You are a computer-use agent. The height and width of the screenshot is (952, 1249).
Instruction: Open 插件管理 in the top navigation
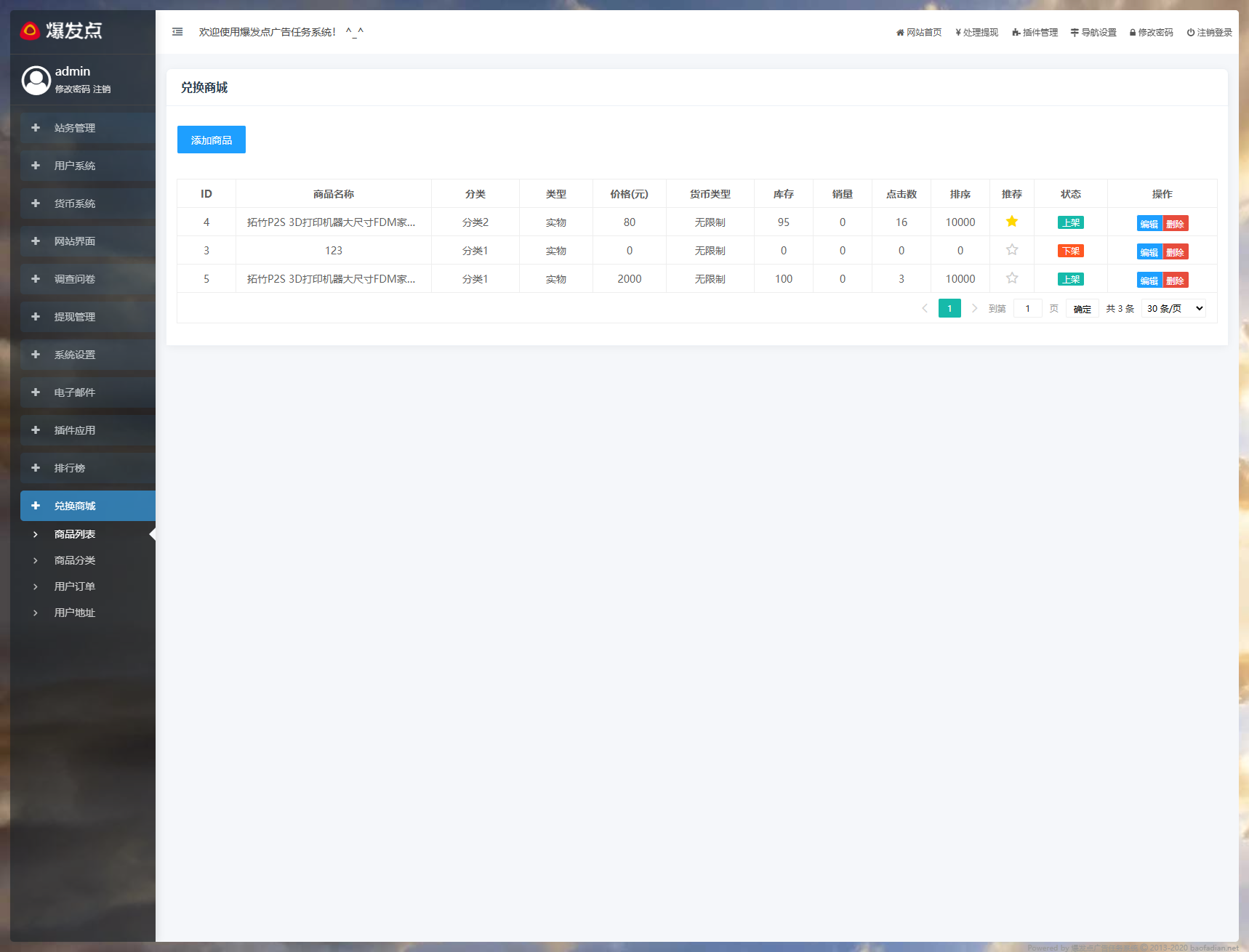coord(1035,33)
